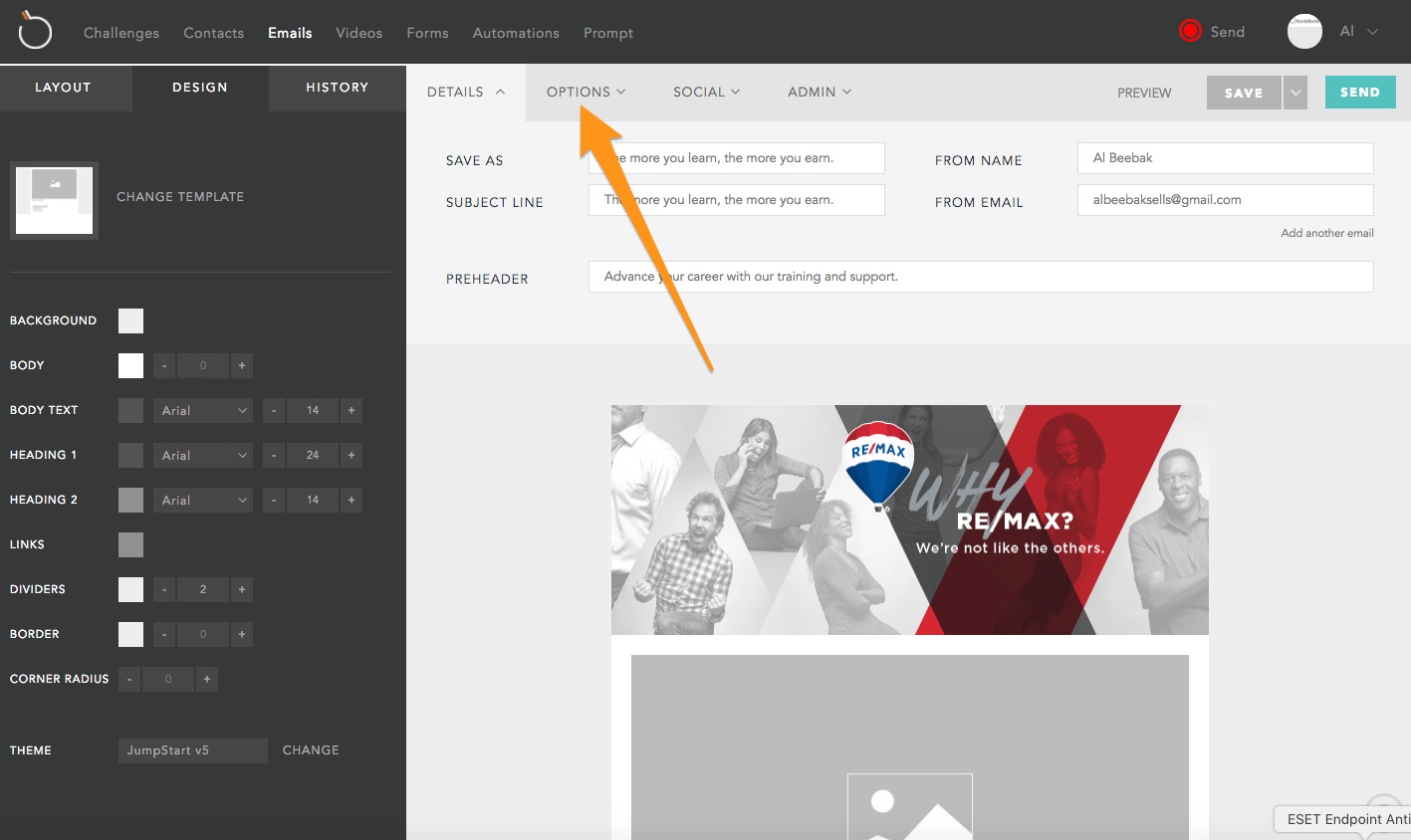Collapse the DETAILS section
Viewport: 1411px width, 840px height.
[466, 92]
